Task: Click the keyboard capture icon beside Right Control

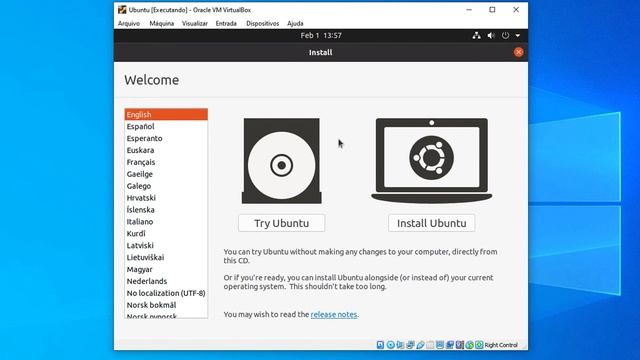Action: pyautogui.click(x=479, y=345)
